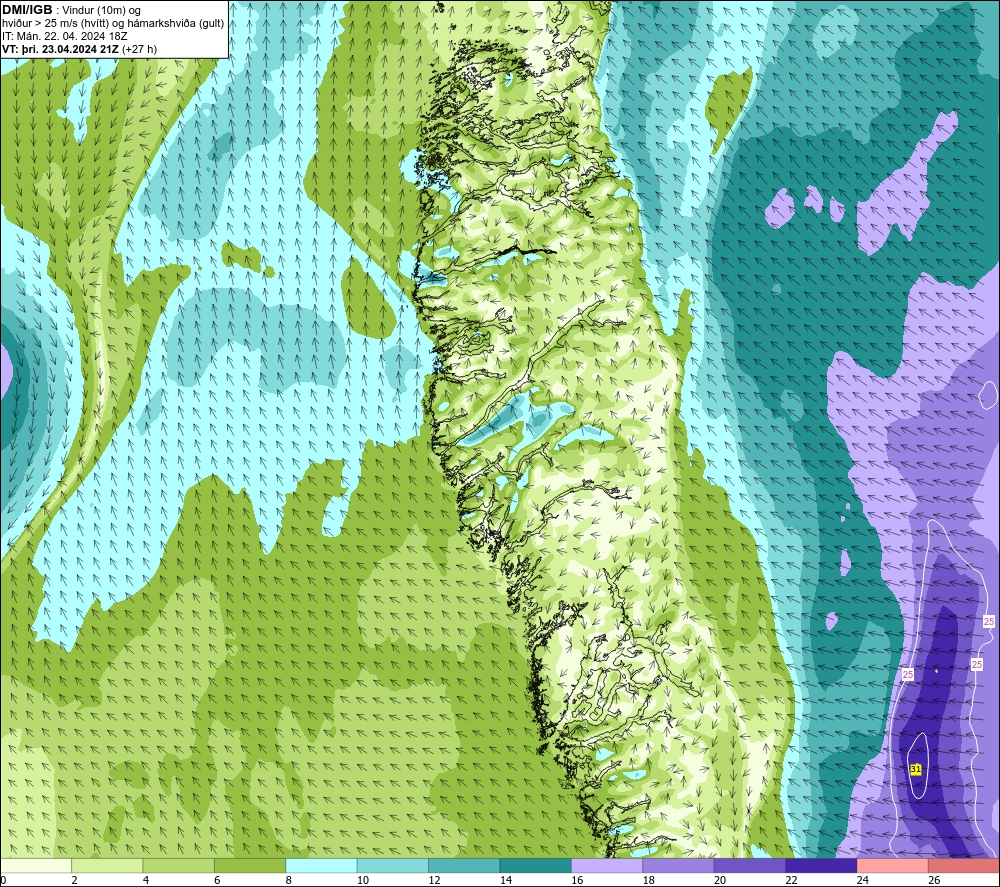Click the "8" legend scale number
Screen dimensions: 1000x887
click(289, 880)
